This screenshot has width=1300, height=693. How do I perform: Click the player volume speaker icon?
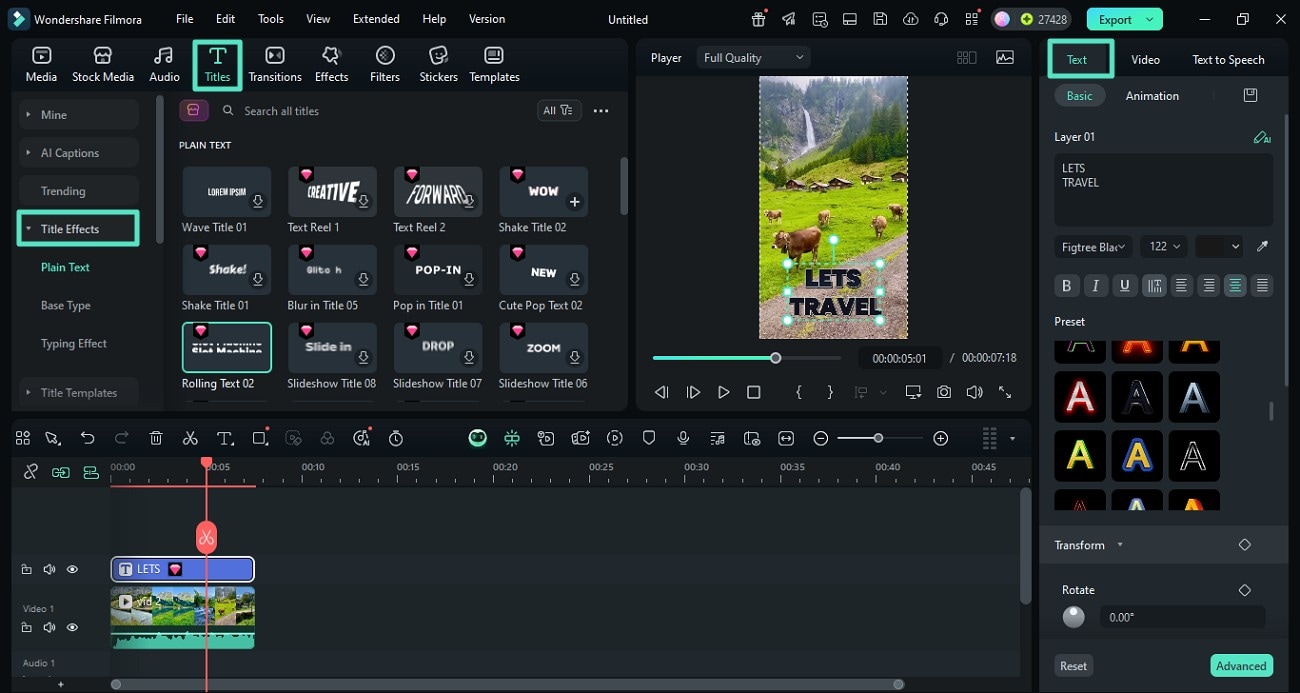click(x=974, y=393)
